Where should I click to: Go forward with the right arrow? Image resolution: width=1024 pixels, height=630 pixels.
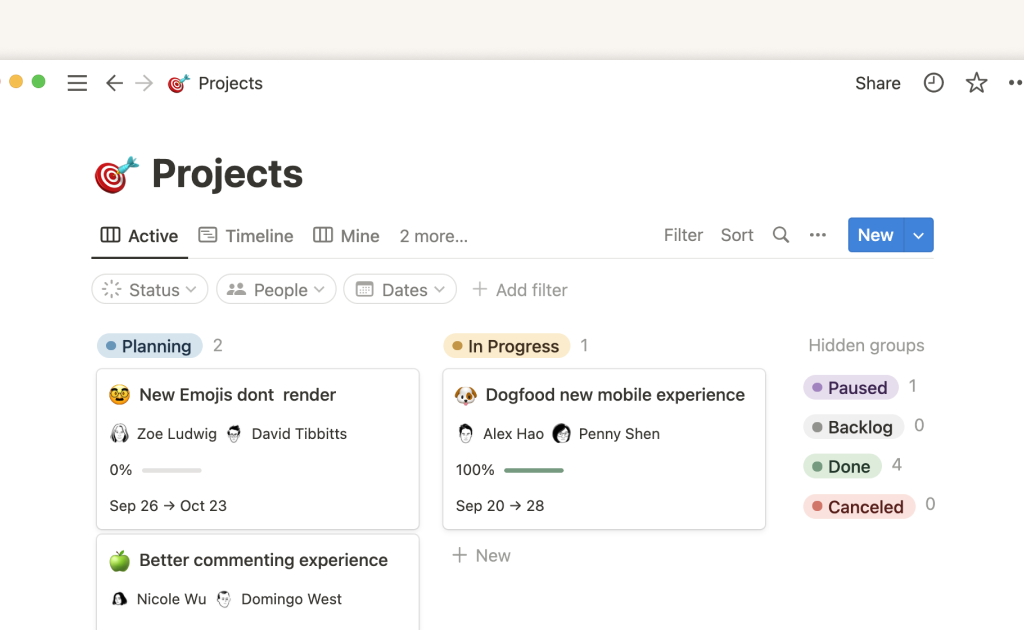(144, 83)
